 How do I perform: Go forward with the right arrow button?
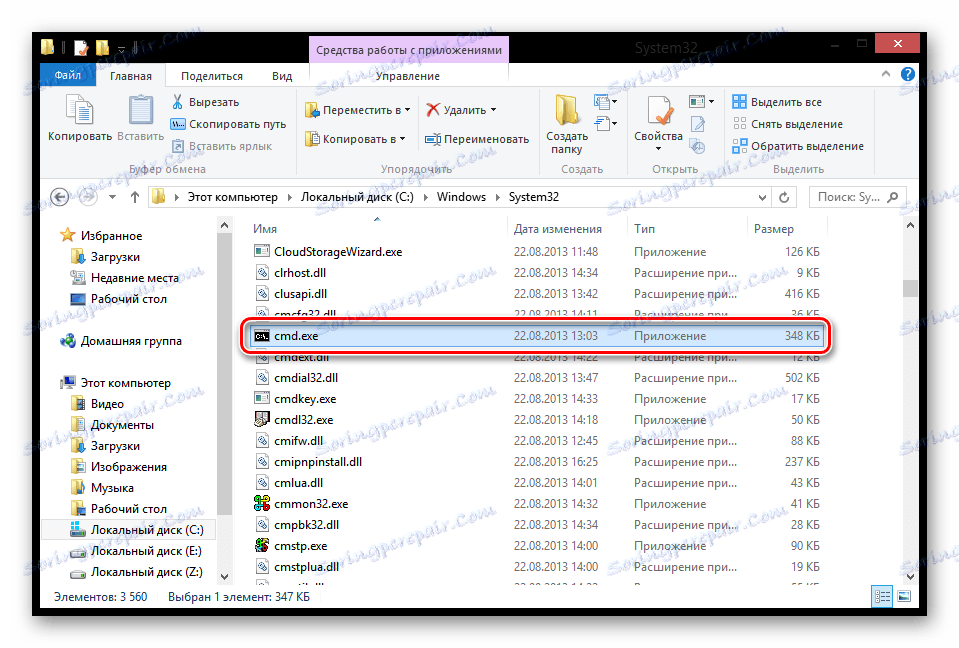point(88,197)
